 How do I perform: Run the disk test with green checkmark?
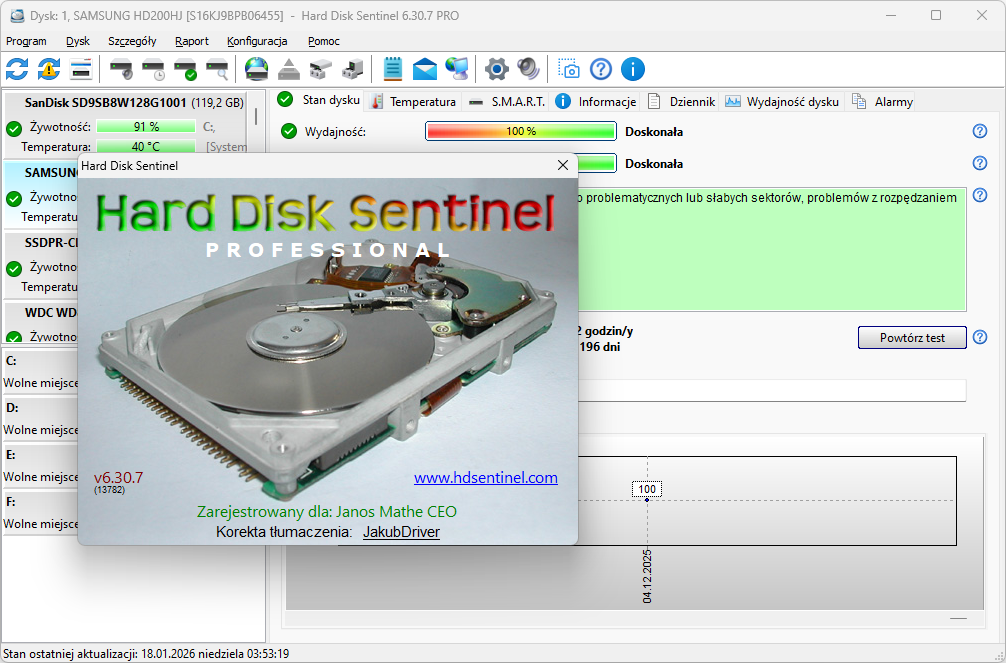(186, 69)
